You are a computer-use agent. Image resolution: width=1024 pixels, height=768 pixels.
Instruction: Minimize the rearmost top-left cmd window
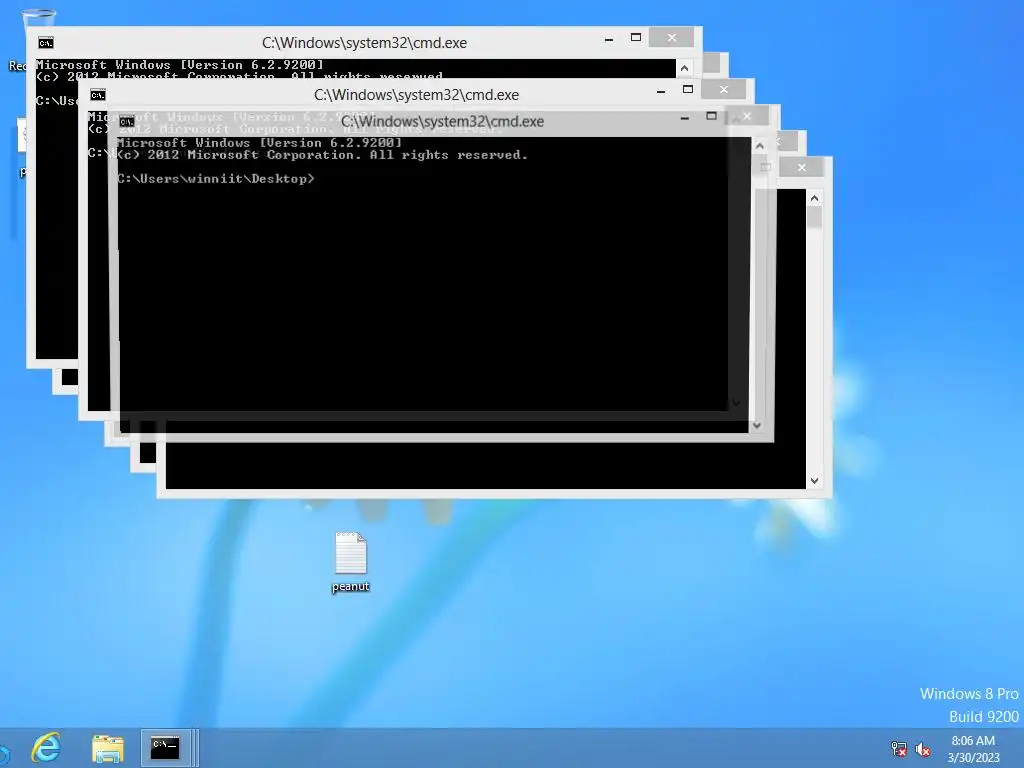609,39
